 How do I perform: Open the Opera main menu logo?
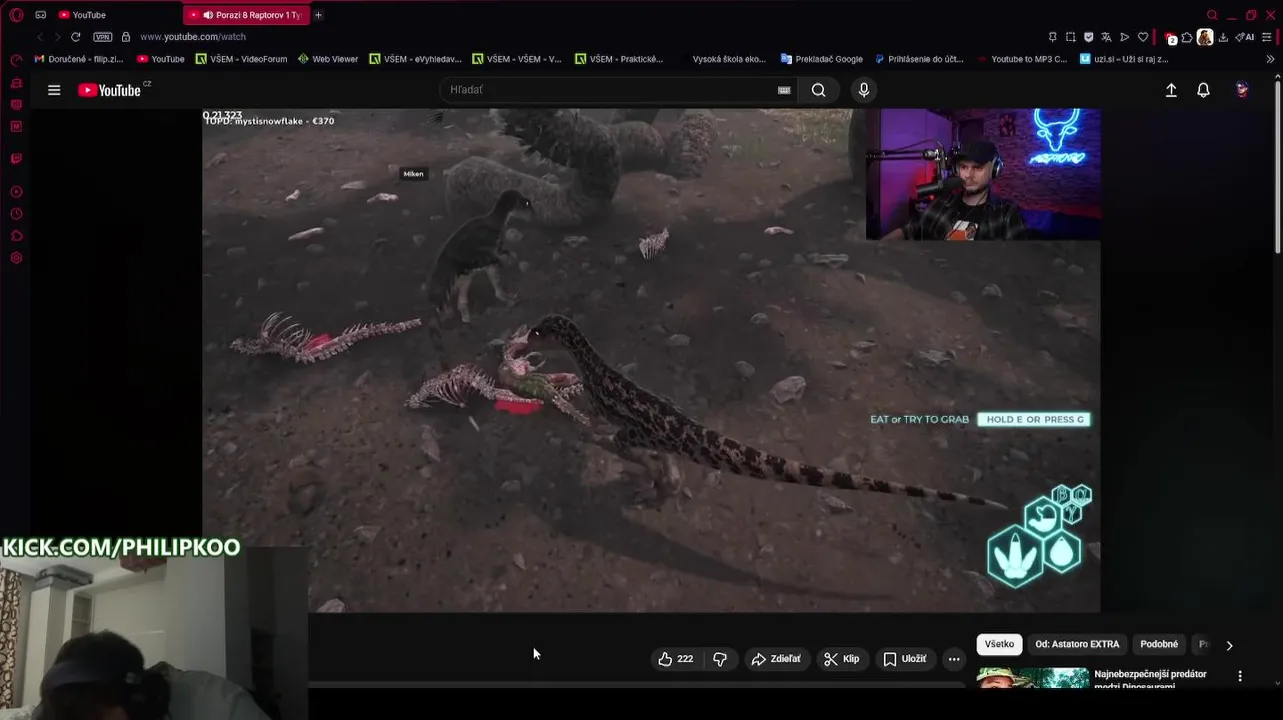[x=16, y=15]
